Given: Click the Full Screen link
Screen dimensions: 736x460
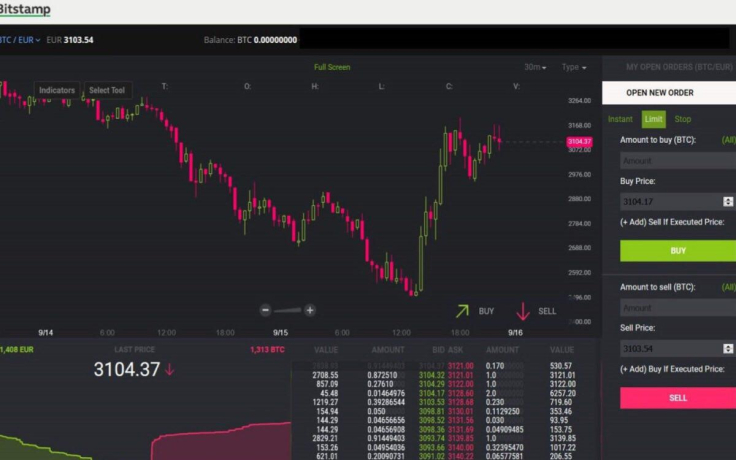Looking at the screenshot, I should pos(332,67).
